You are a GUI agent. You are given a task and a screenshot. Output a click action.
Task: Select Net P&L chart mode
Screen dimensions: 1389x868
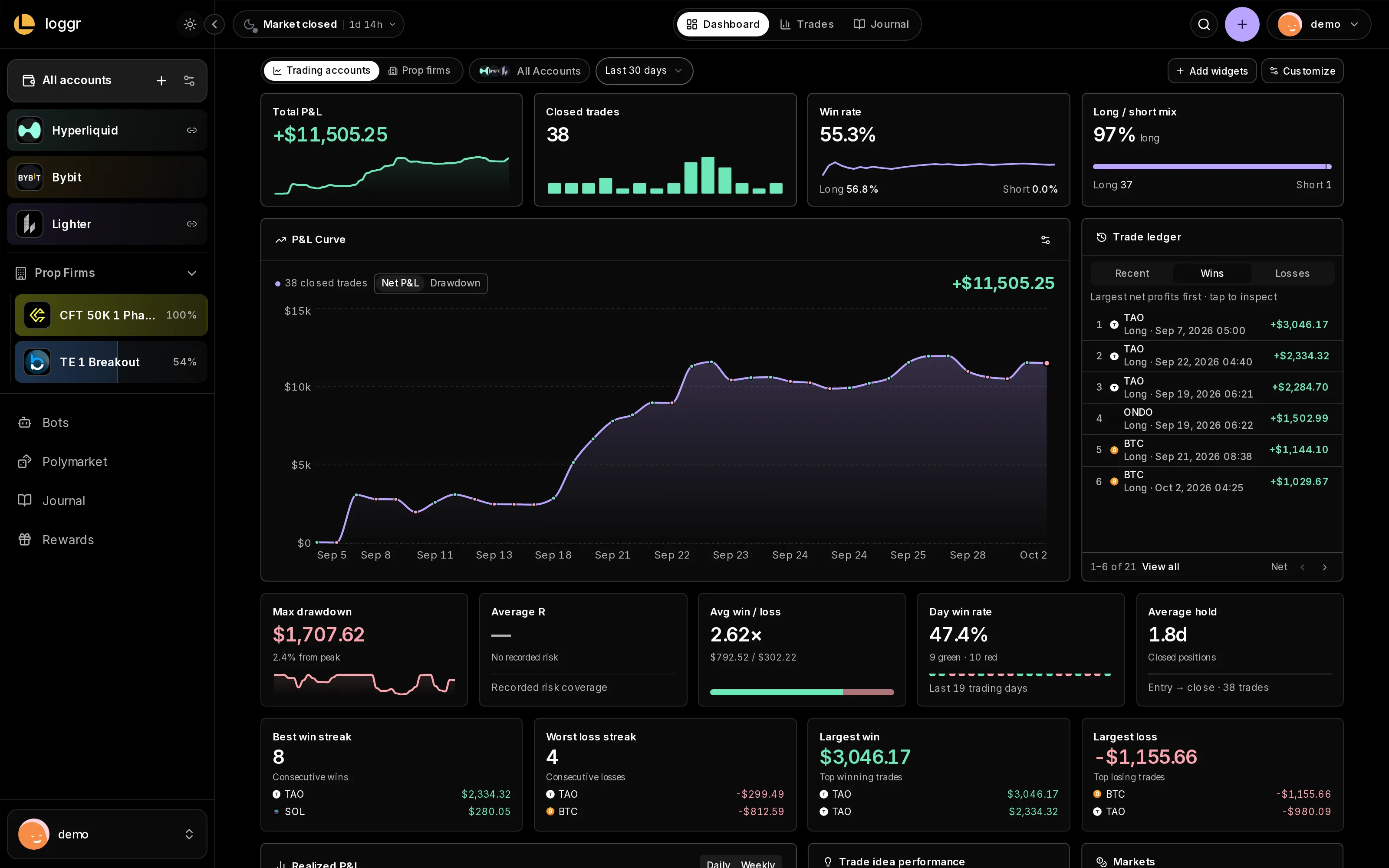pyautogui.click(x=400, y=283)
